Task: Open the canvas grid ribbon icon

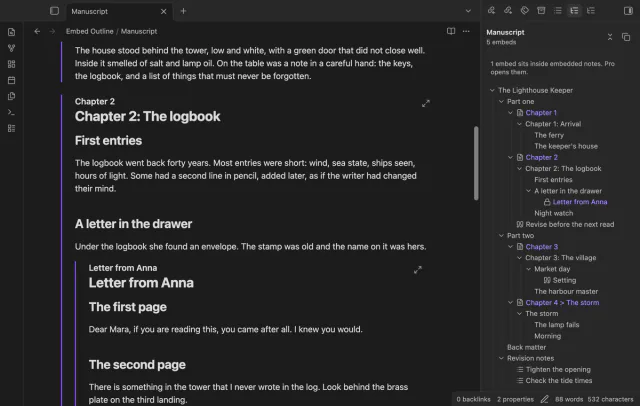Action: 11,64
